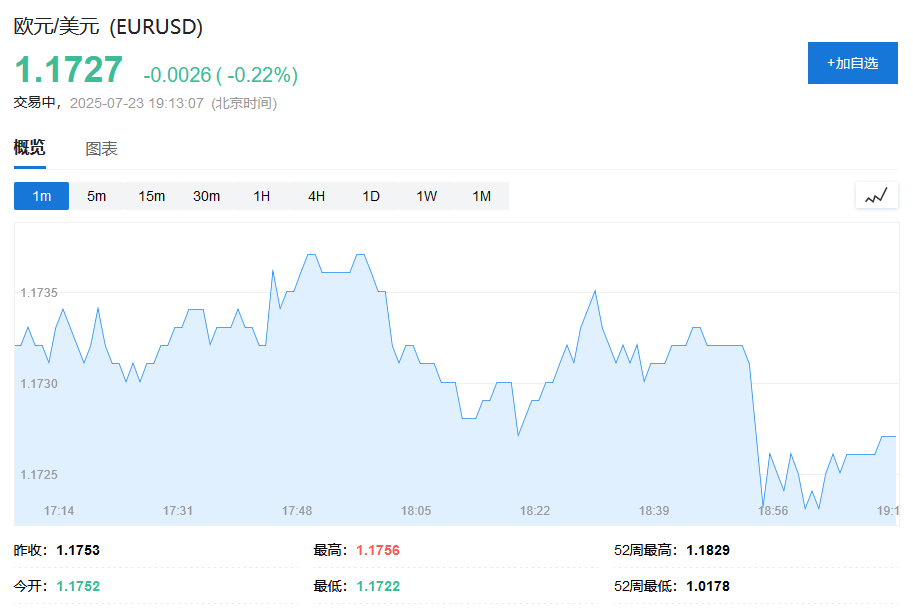Select the 30m interval
This screenshot has width=913, height=610.
coord(207,196)
